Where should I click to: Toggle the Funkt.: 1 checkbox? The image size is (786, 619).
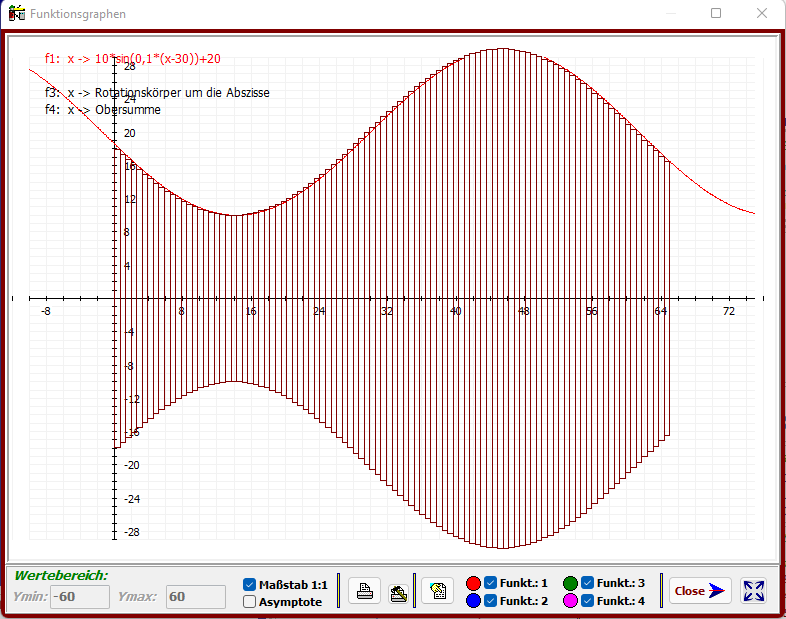[491, 583]
